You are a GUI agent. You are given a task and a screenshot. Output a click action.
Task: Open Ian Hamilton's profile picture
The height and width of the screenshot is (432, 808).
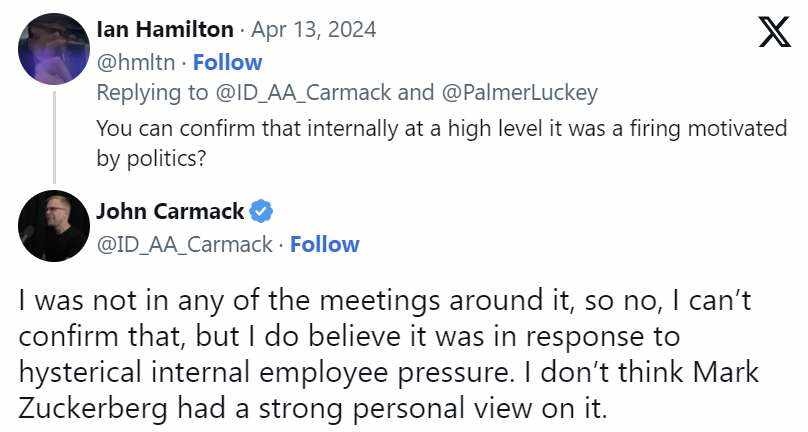[x=53, y=49]
